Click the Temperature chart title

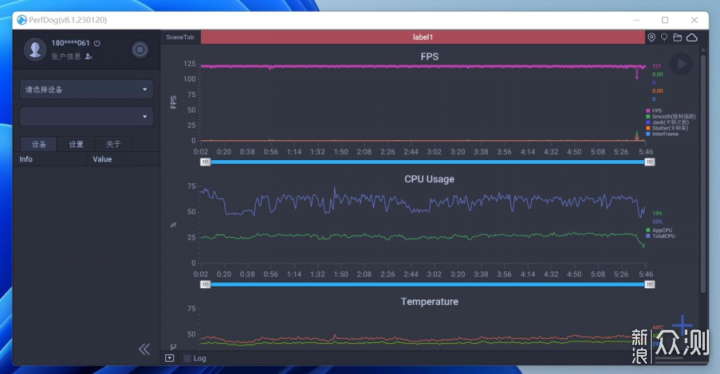pyautogui.click(x=429, y=302)
